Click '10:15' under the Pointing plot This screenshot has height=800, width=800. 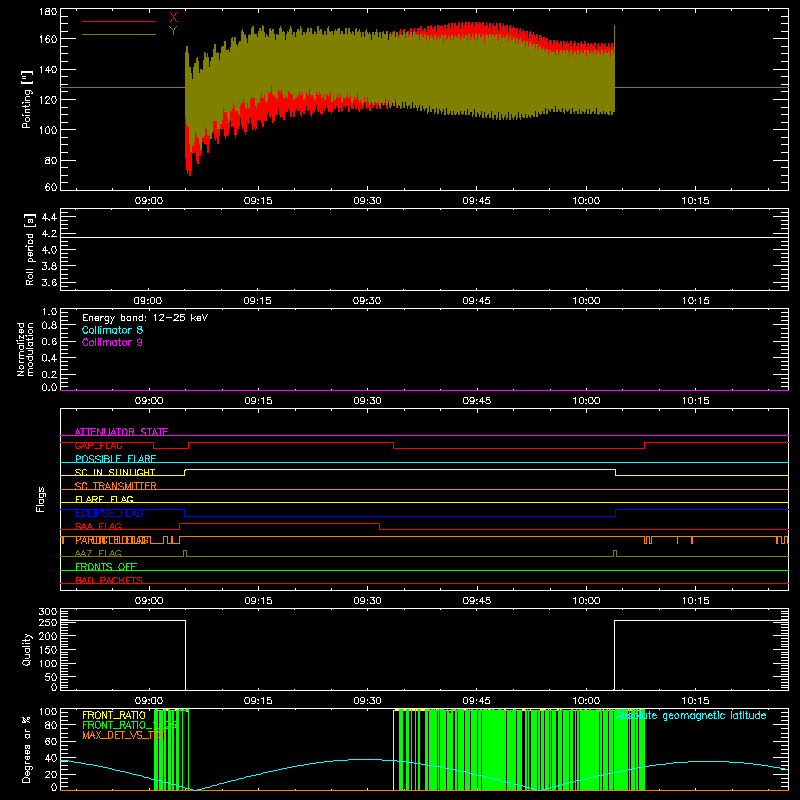point(695,201)
